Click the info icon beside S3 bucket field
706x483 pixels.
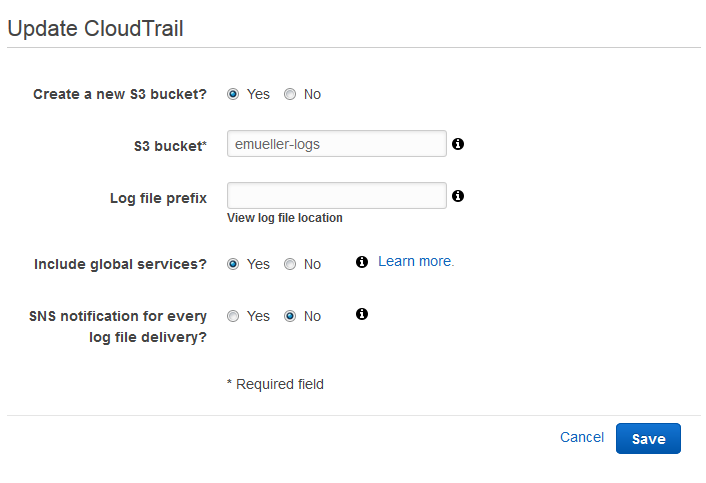pos(458,144)
